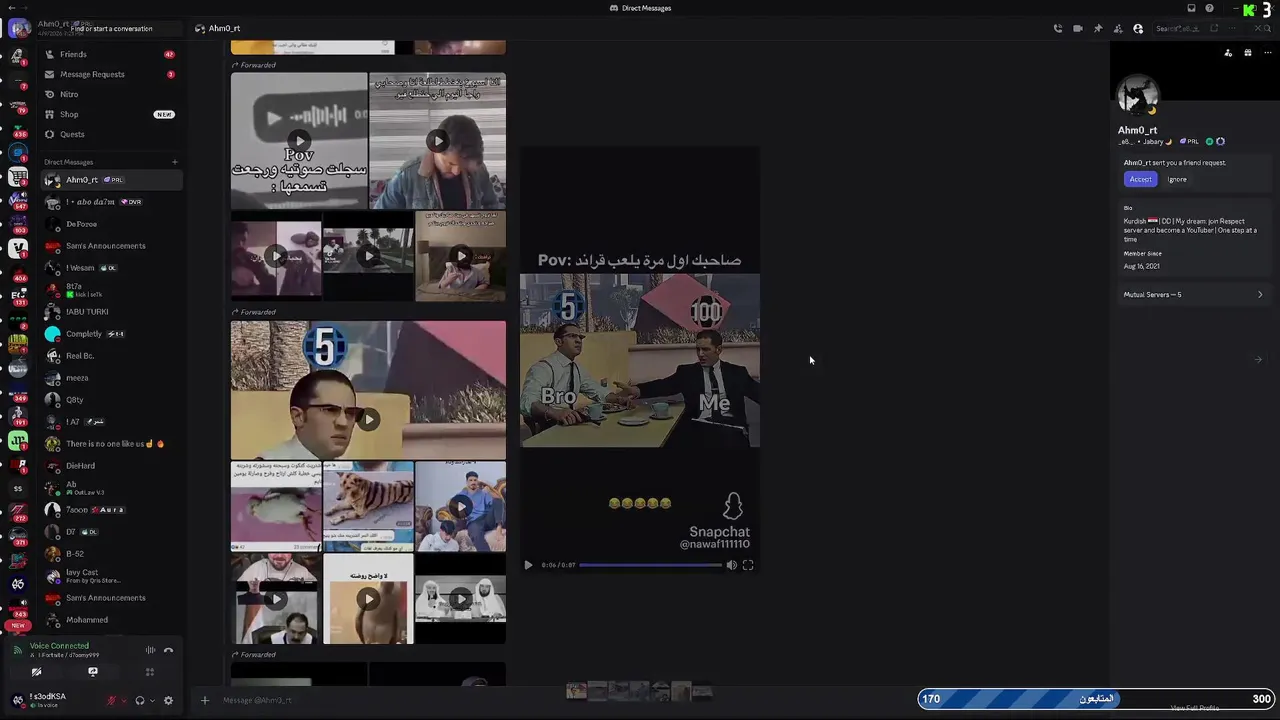Turn on camera in voice panel
The image size is (1280, 720).
36,672
